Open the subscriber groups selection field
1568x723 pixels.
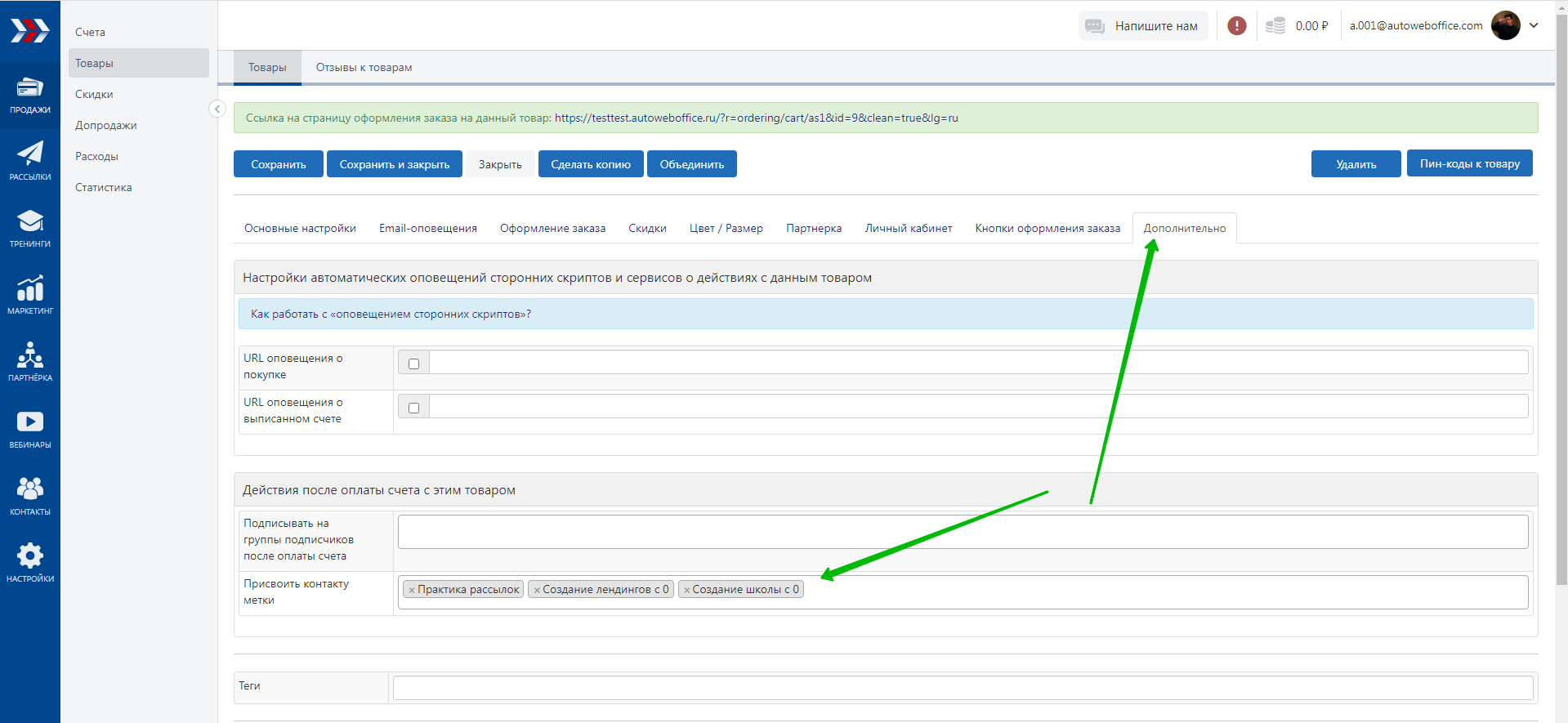(x=963, y=532)
